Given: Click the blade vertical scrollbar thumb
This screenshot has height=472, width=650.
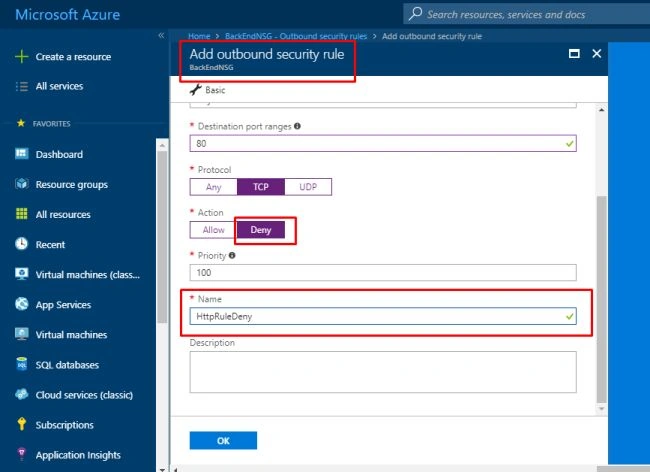Looking at the screenshot, I should pyautogui.click(x=601, y=299).
